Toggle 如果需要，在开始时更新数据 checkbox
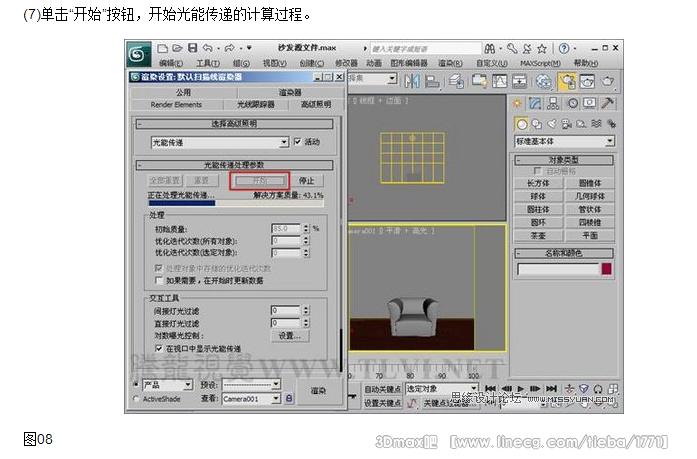Image resolution: width=697 pixels, height=459 pixels. [158, 280]
